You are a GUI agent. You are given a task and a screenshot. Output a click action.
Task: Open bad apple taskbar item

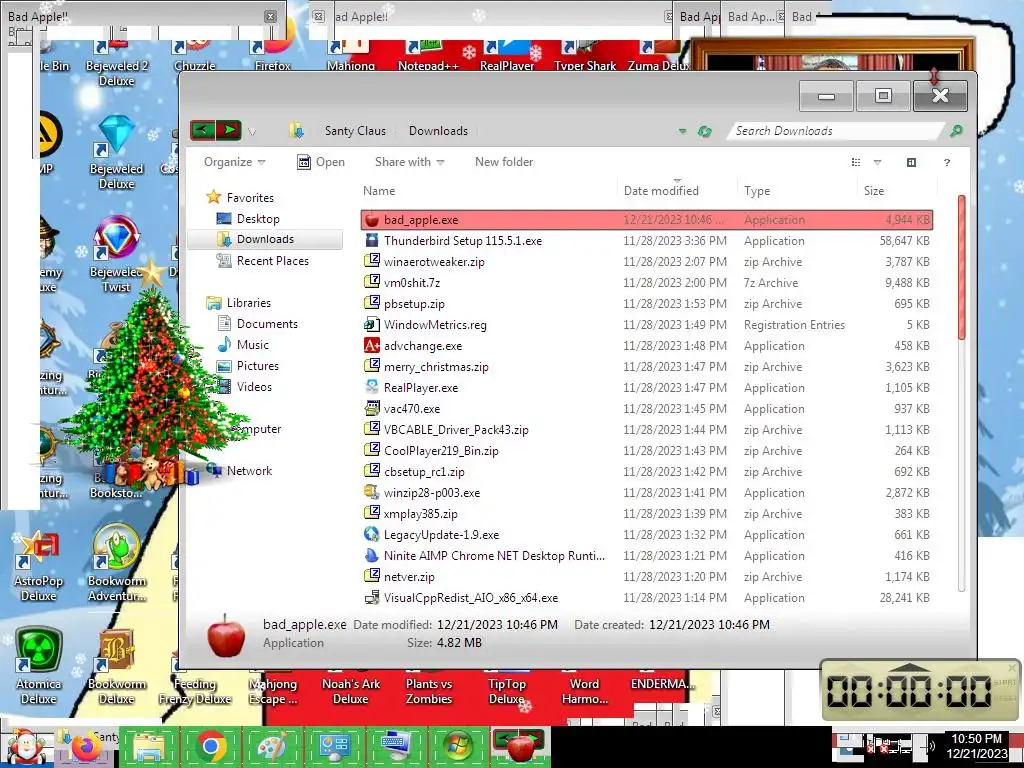(519, 747)
